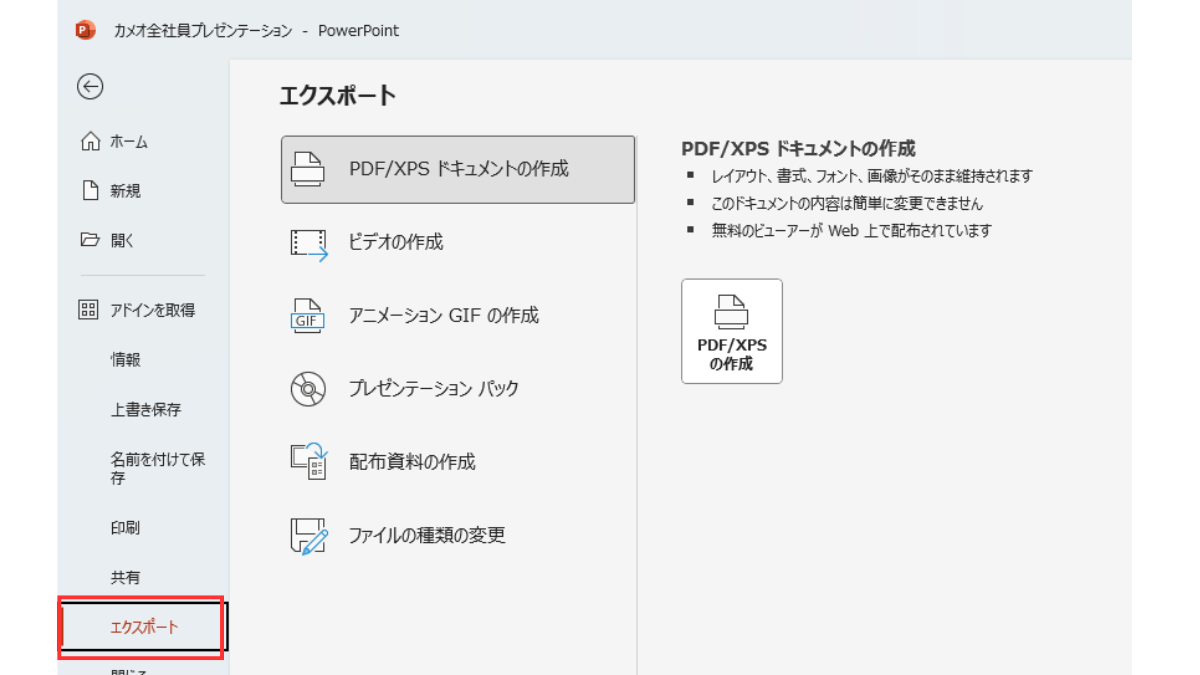Viewport: 1200px width, 675px height.
Task: Click the save-pencil icon for ファイルの種類の変更
Action: [x=308, y=535]
